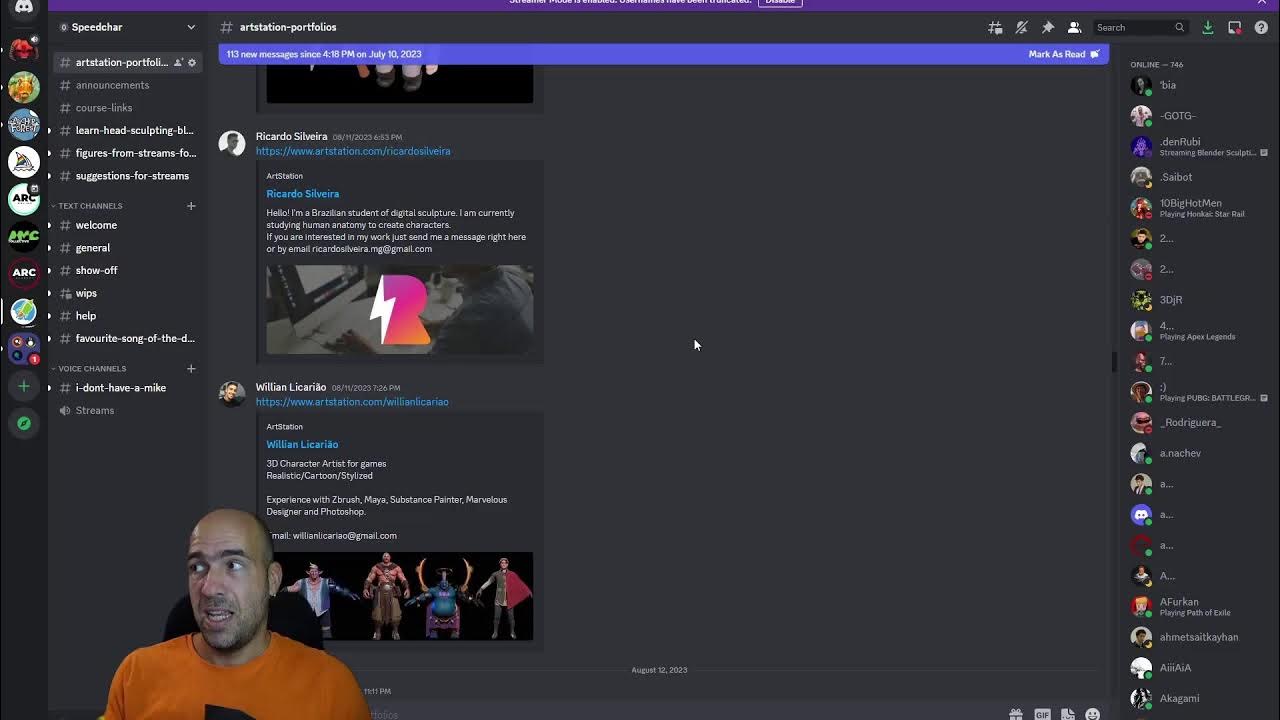Open the Help question mark icon

[x=1261, y=28]
